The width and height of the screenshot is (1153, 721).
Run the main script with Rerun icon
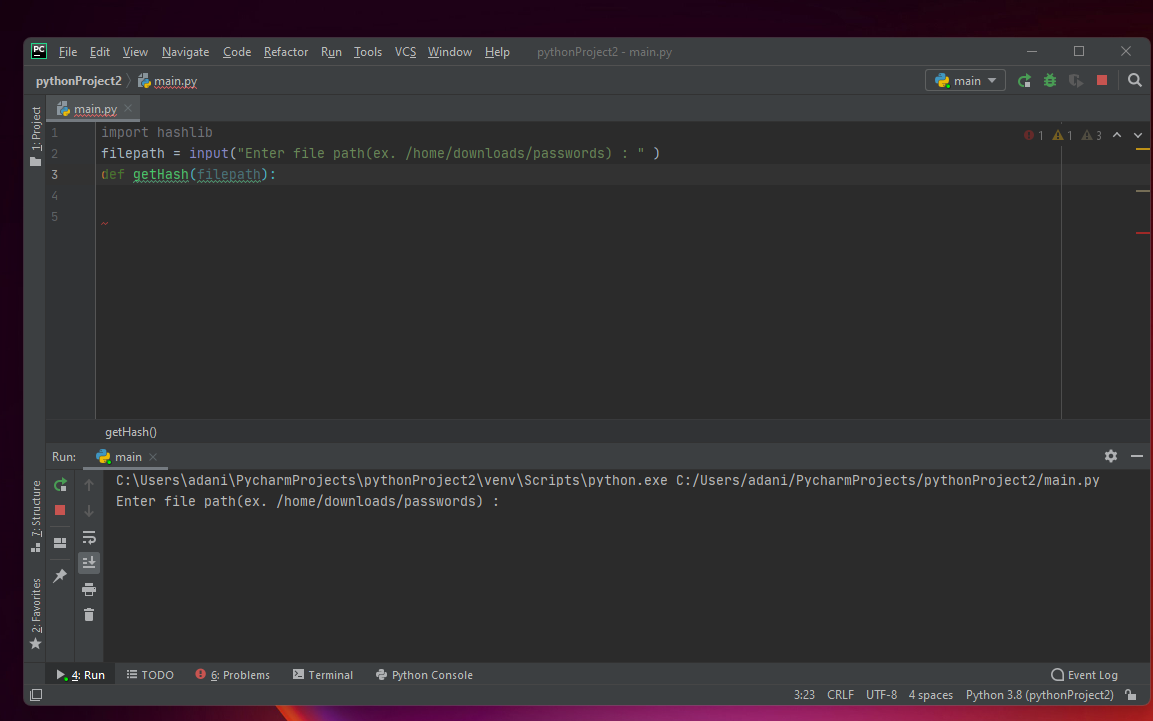(x=1023, y=80)
